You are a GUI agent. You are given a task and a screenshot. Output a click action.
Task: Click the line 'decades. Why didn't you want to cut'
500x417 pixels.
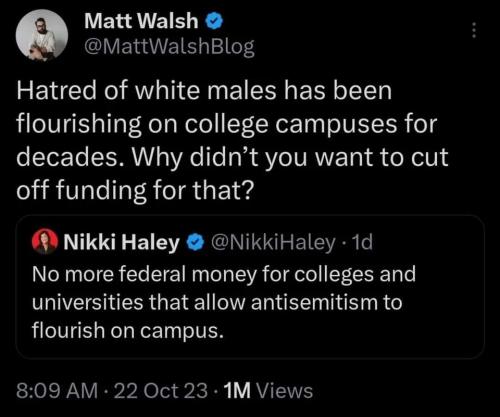(x=232, y=157)
